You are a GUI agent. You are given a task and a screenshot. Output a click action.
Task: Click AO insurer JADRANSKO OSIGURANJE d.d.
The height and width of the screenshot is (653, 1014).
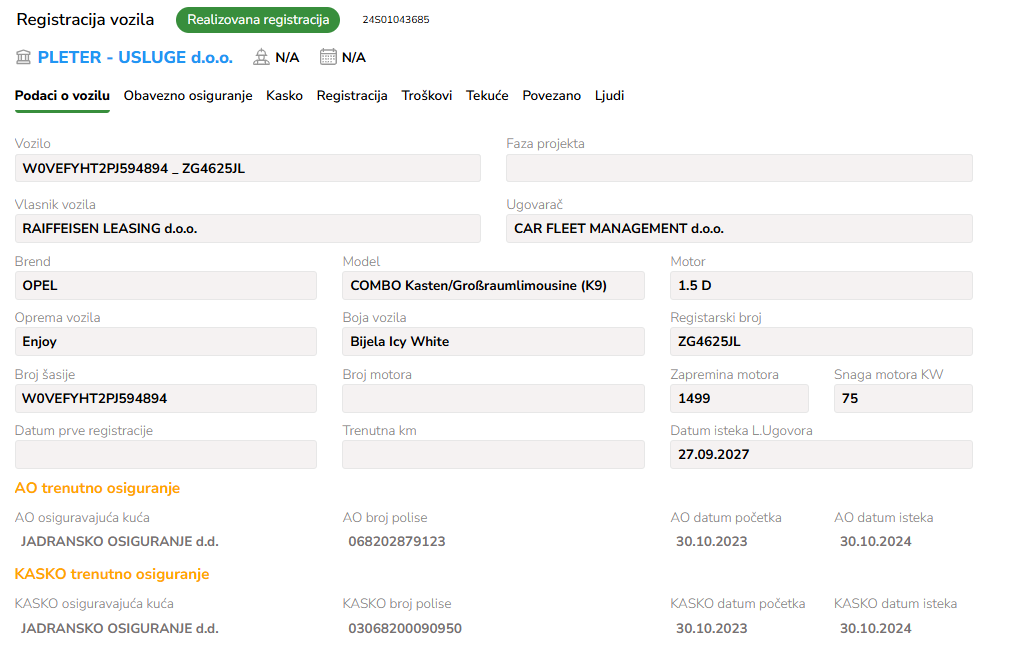tap(120, 541)
